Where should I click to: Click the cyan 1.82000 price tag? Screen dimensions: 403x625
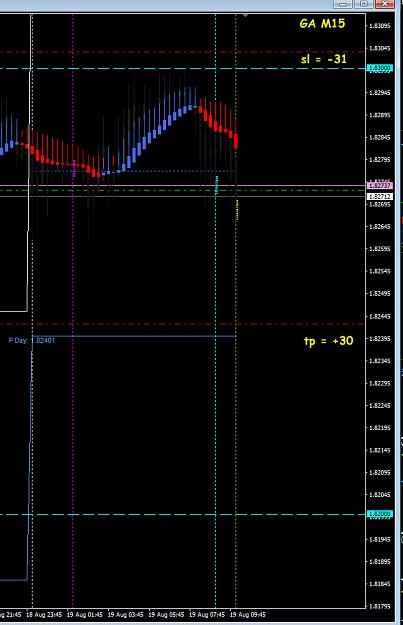tap(379, 514)
